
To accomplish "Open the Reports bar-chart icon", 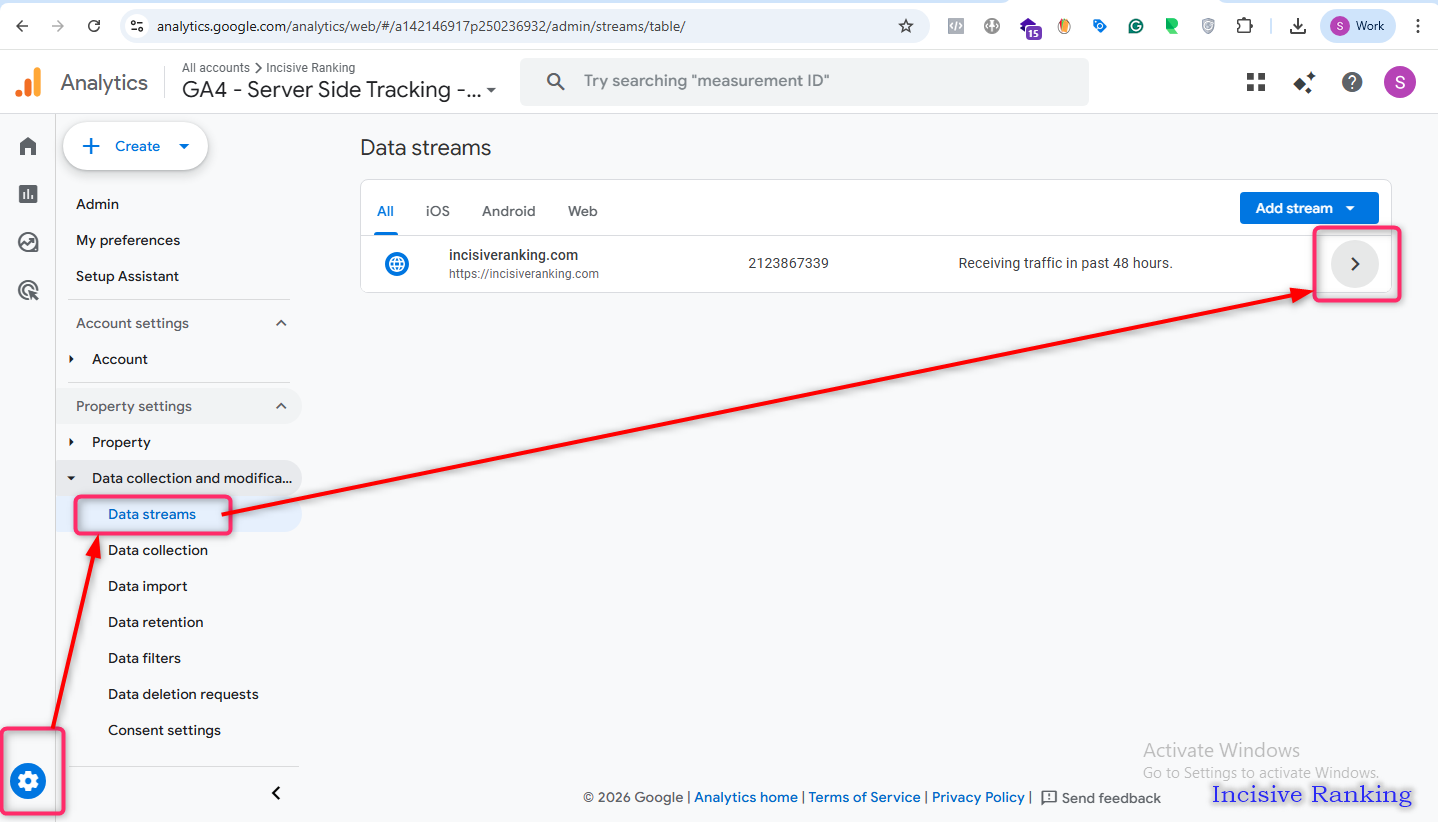I will click(28, 194).
